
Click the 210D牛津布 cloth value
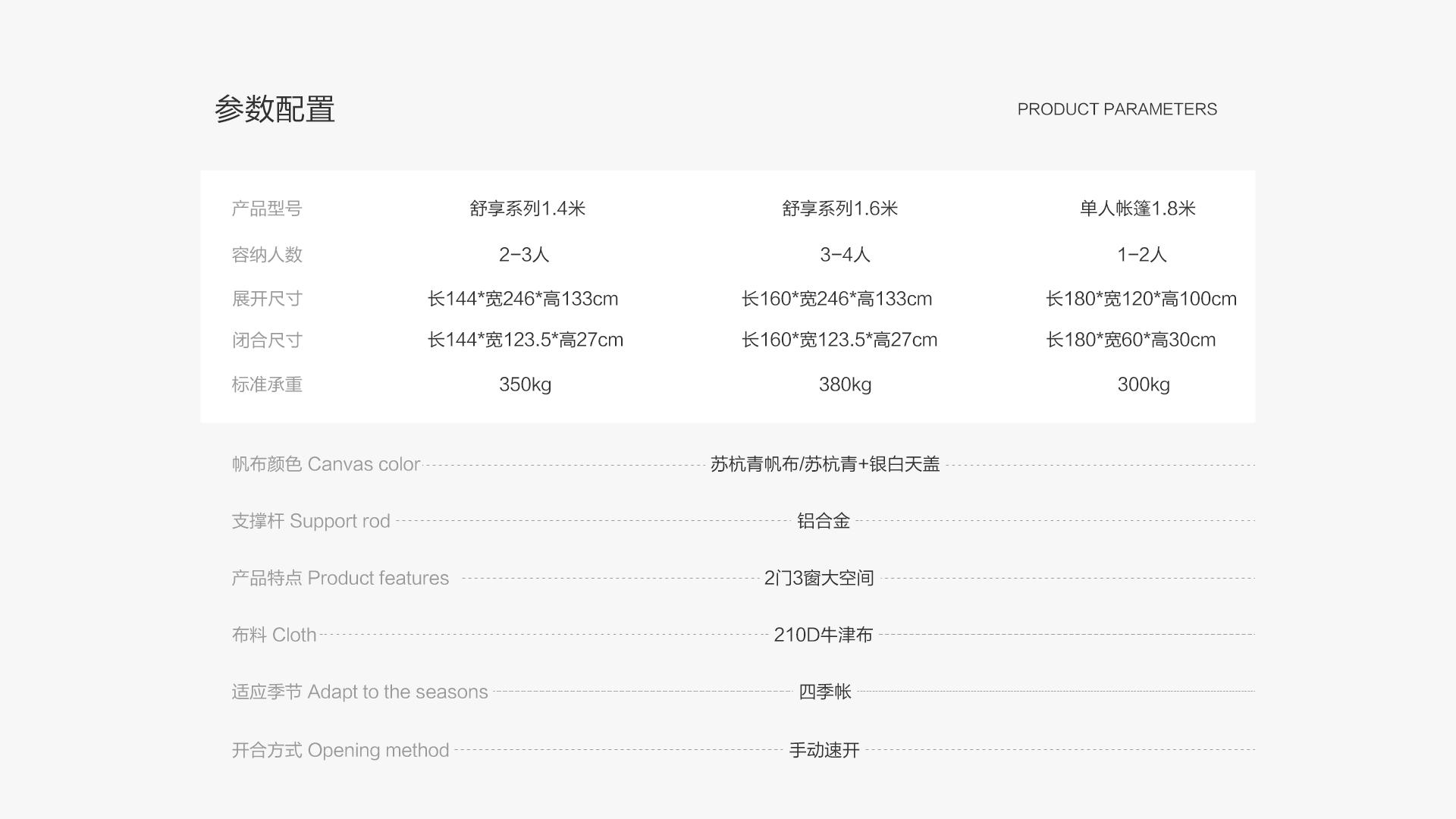(823, 635)
